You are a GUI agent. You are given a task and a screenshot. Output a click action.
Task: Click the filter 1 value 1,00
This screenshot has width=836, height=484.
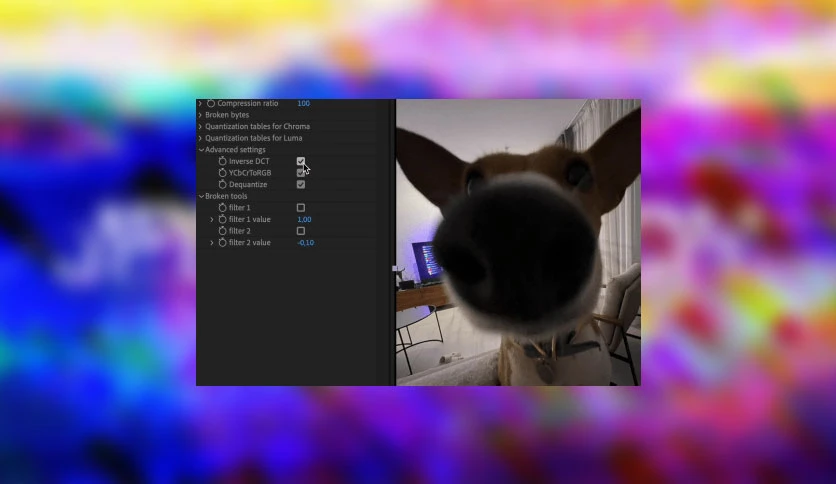[x=304, y=219]
